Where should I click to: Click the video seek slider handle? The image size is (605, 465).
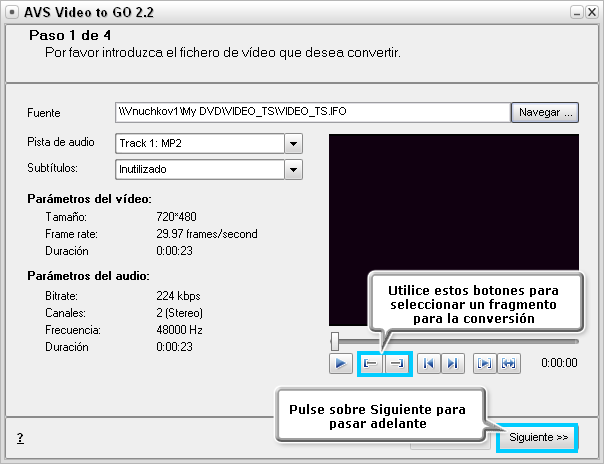coord(335,341)
